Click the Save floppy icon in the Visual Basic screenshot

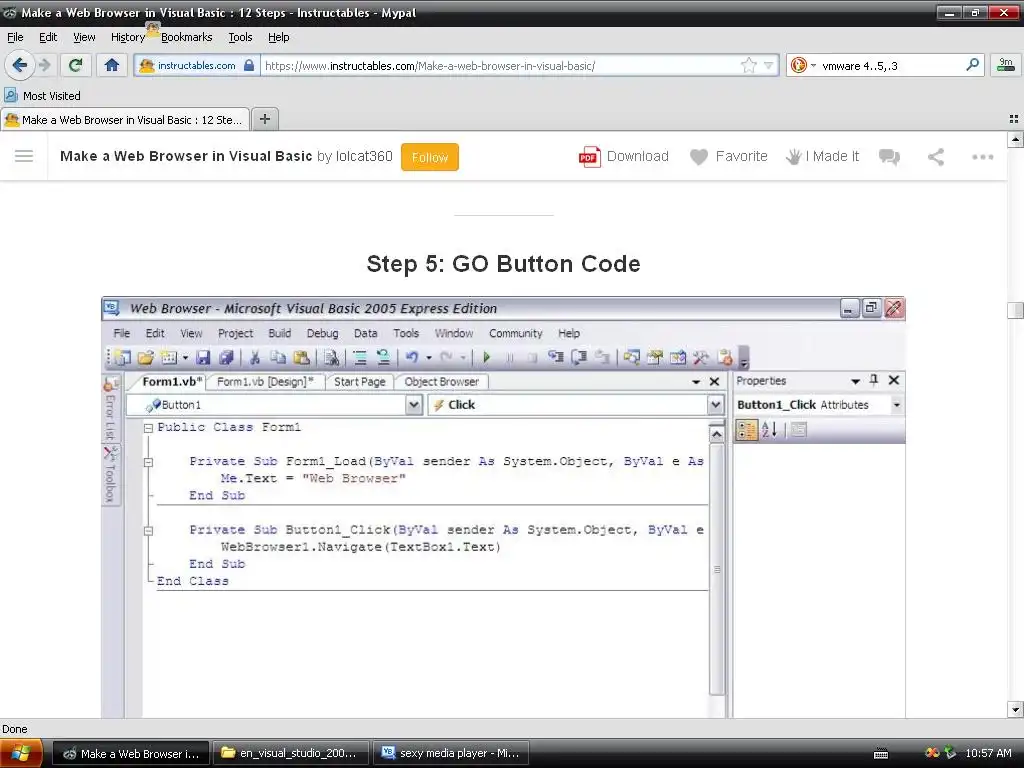[203, 357]
